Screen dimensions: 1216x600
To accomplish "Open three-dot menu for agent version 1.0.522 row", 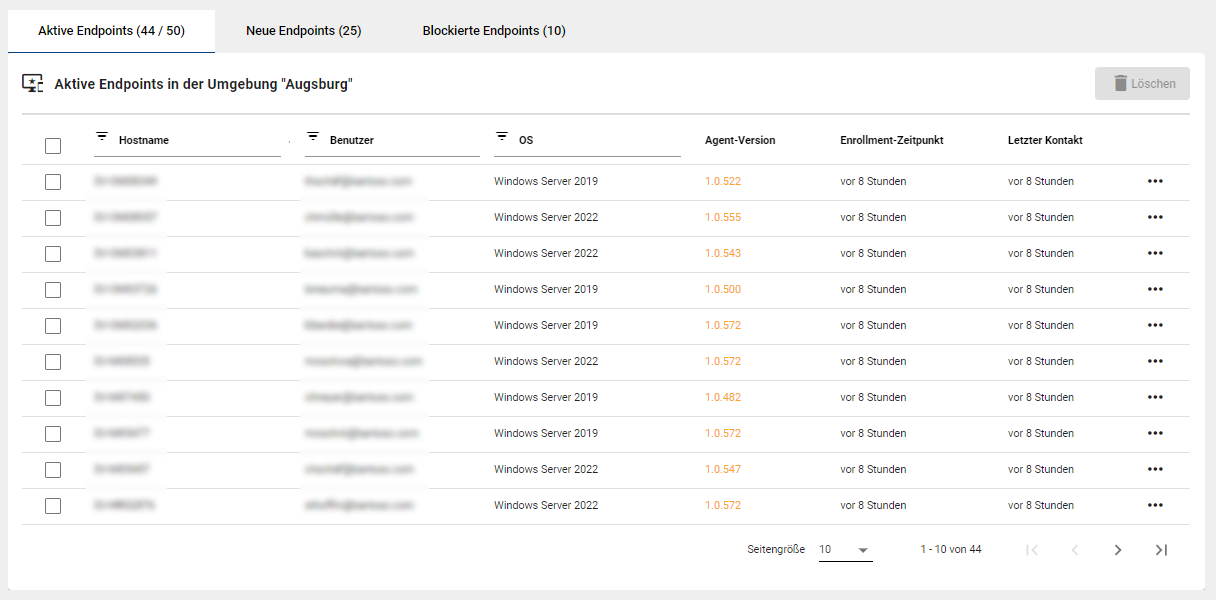I will click(1155, 182).
